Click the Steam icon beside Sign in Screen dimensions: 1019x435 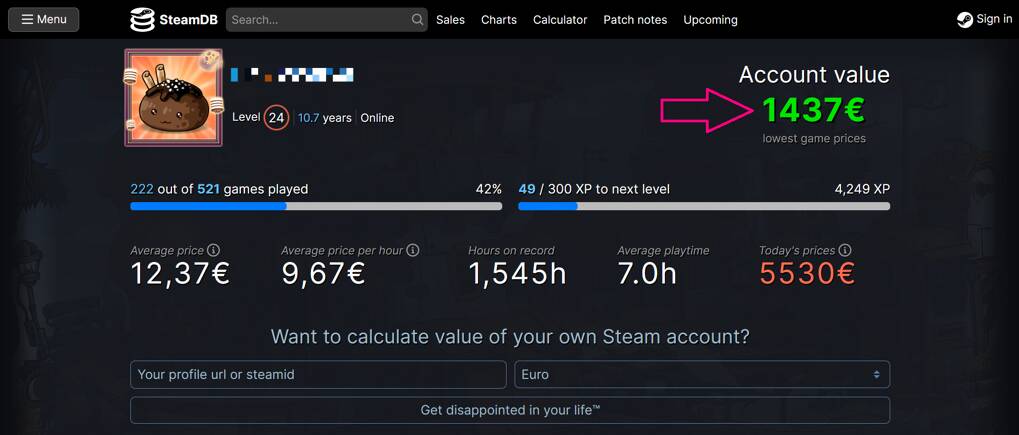pyautogui.click(x=964, y=19)
